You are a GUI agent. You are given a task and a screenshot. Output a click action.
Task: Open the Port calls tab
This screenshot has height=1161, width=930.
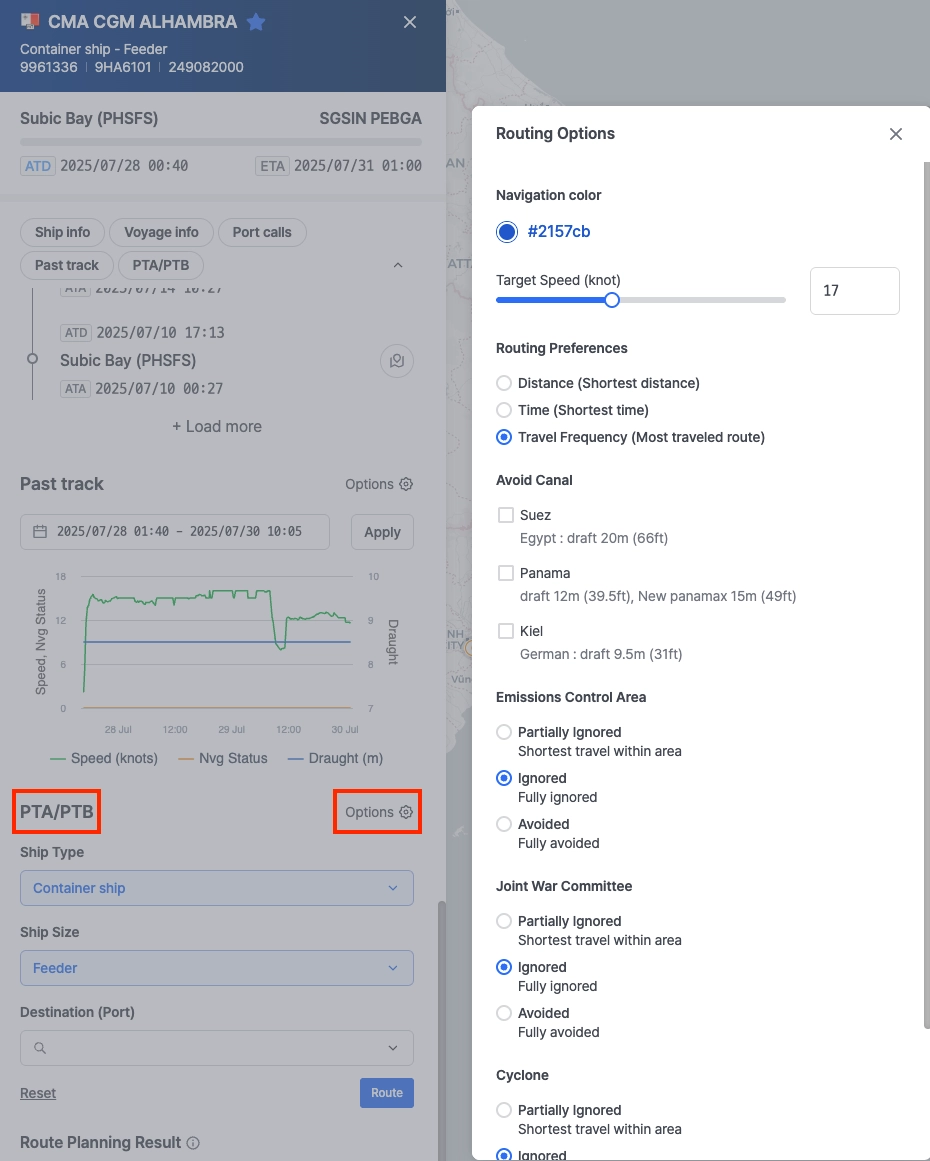point(262,232)
